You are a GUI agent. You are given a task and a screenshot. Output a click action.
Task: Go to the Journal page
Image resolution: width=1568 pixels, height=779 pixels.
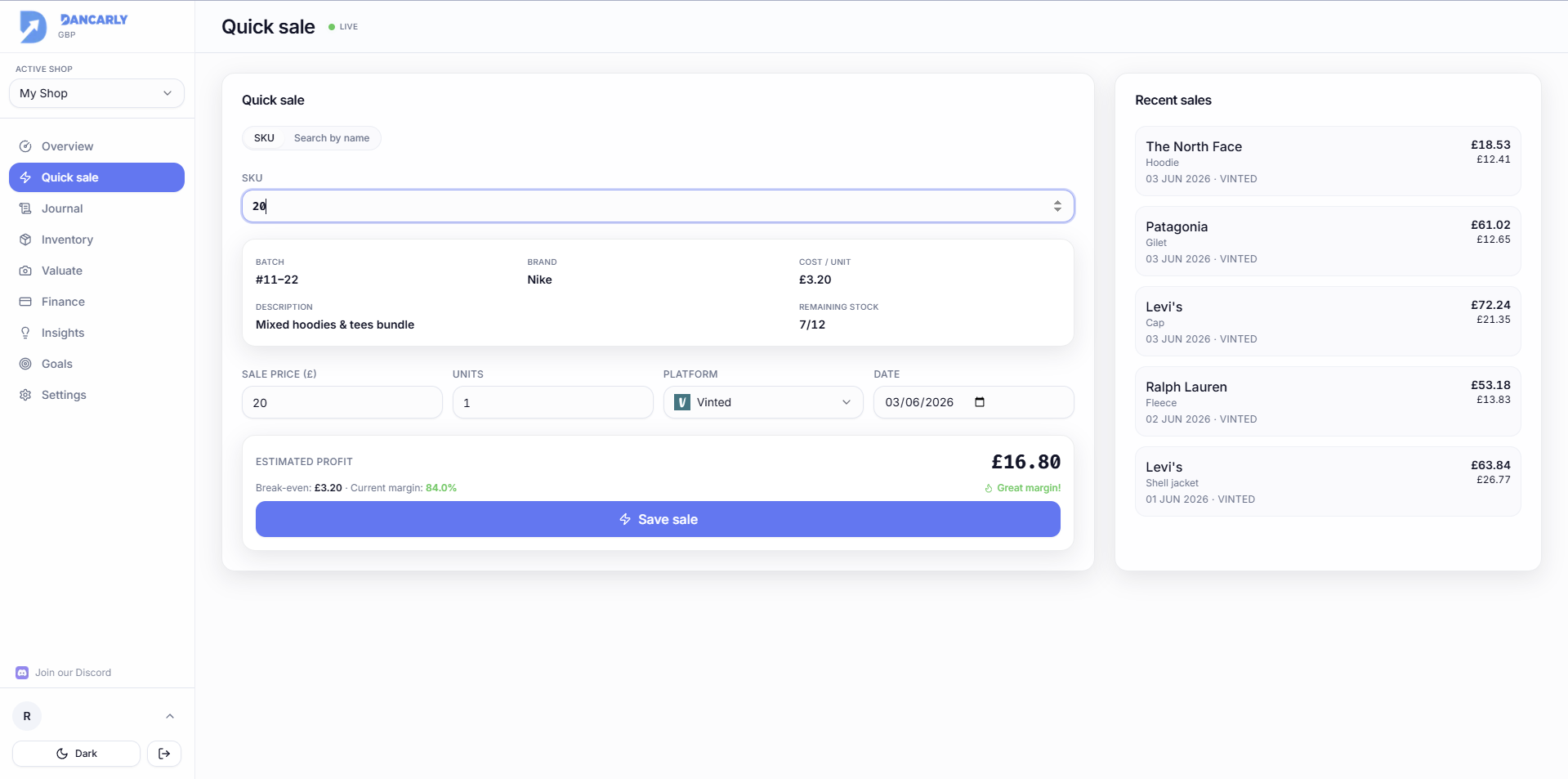click(96, 208)
